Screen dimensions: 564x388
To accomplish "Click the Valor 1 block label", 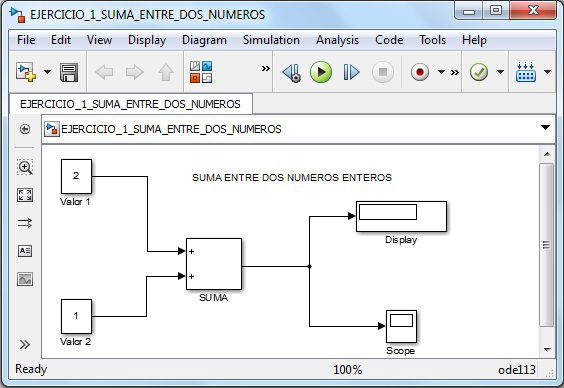I will pyautogui.click(x=75, y=202).
